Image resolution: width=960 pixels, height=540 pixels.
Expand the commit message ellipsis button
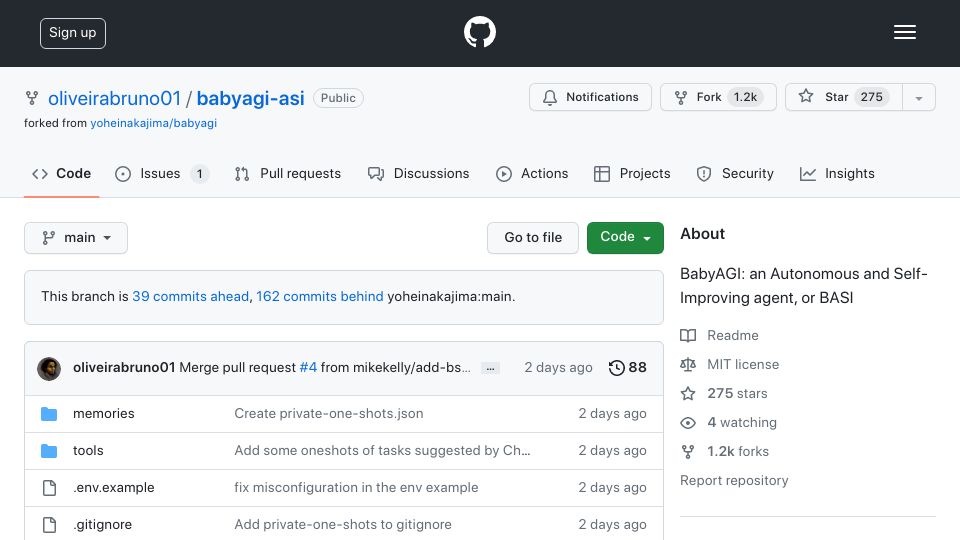coord(490,369)
